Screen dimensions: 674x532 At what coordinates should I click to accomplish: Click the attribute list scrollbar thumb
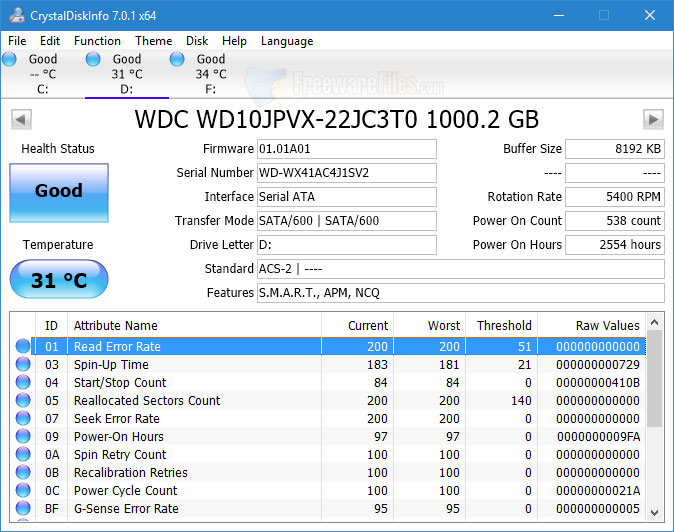(x=655, y=379)
